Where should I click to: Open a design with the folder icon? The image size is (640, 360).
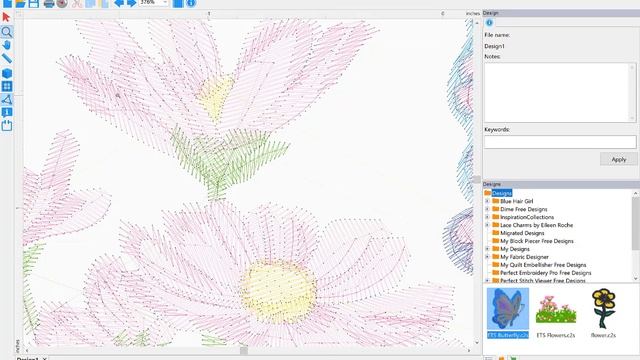[x=20, y=3]
